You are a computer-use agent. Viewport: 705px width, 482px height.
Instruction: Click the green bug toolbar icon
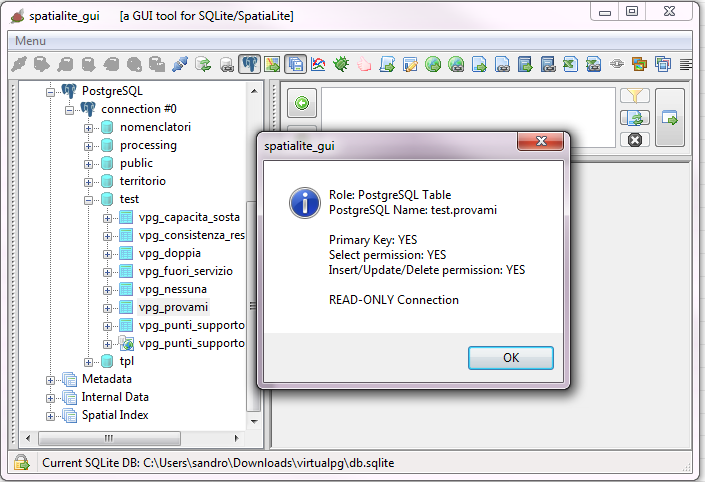(x=341, y=64)
